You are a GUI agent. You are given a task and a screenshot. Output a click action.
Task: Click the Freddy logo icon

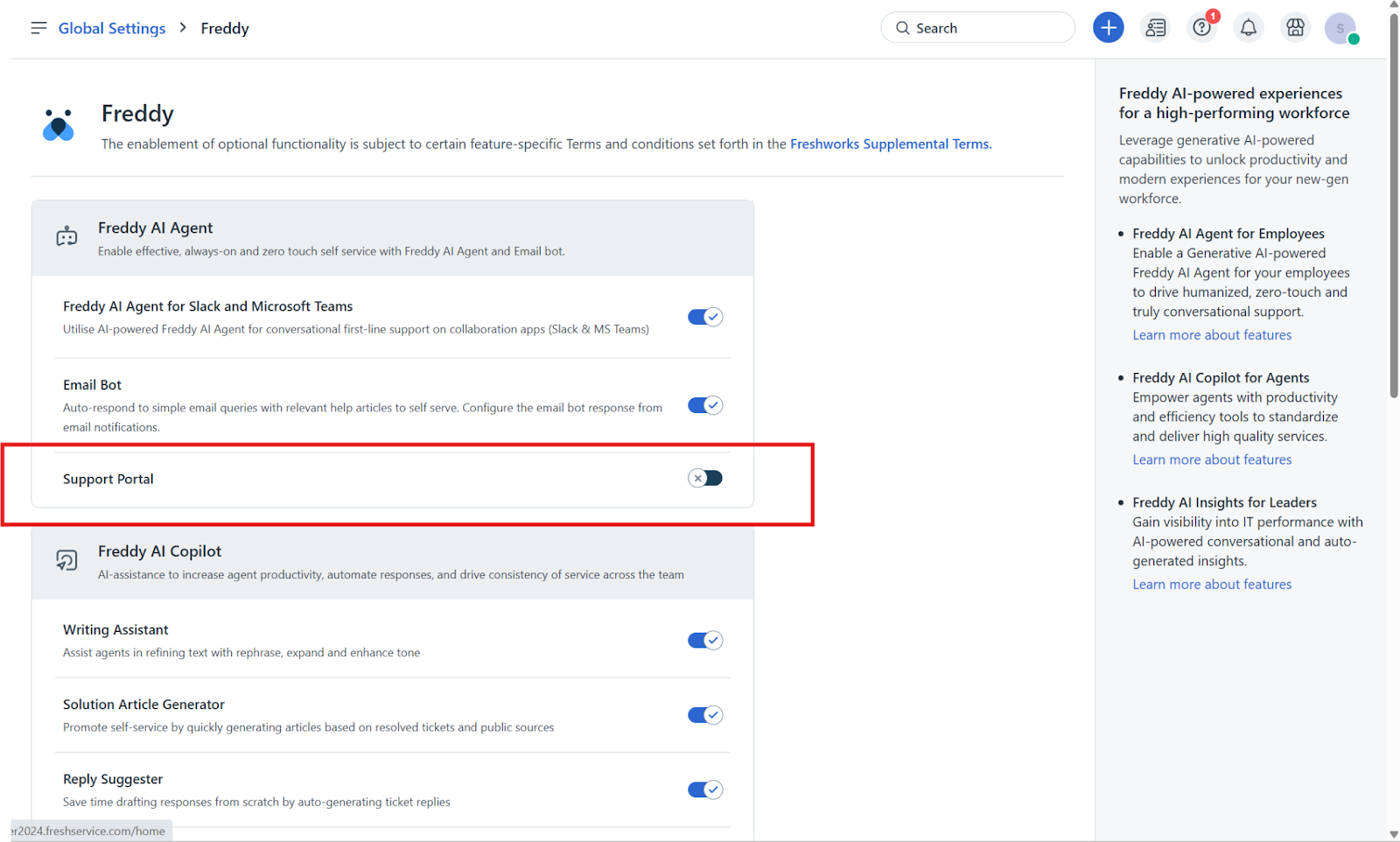click(59, 125)
